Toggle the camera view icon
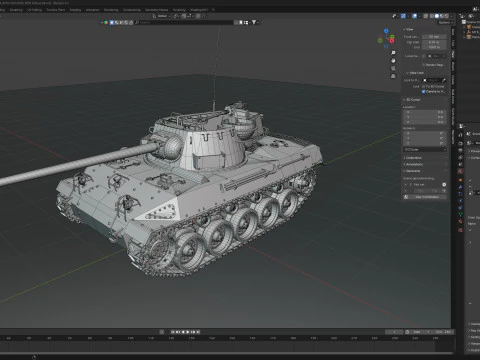Viewport: 480px width, 360px height. tap(393, 68)
